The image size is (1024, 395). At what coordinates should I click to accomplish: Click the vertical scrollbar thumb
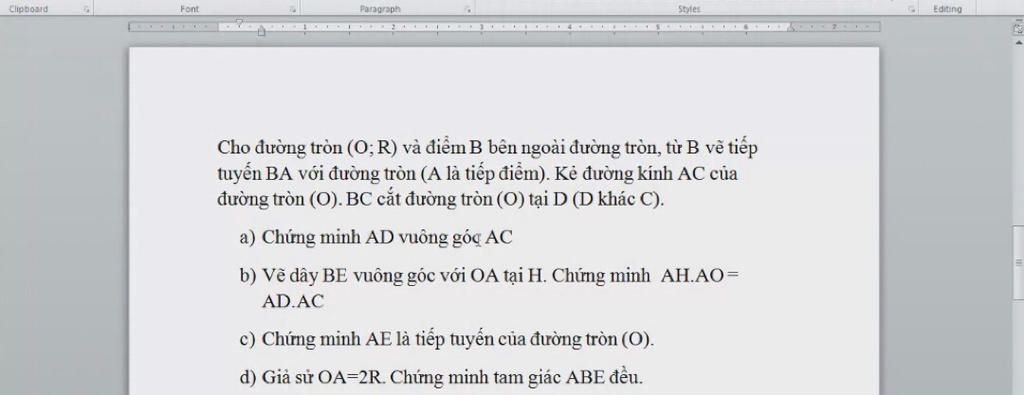1017,261
